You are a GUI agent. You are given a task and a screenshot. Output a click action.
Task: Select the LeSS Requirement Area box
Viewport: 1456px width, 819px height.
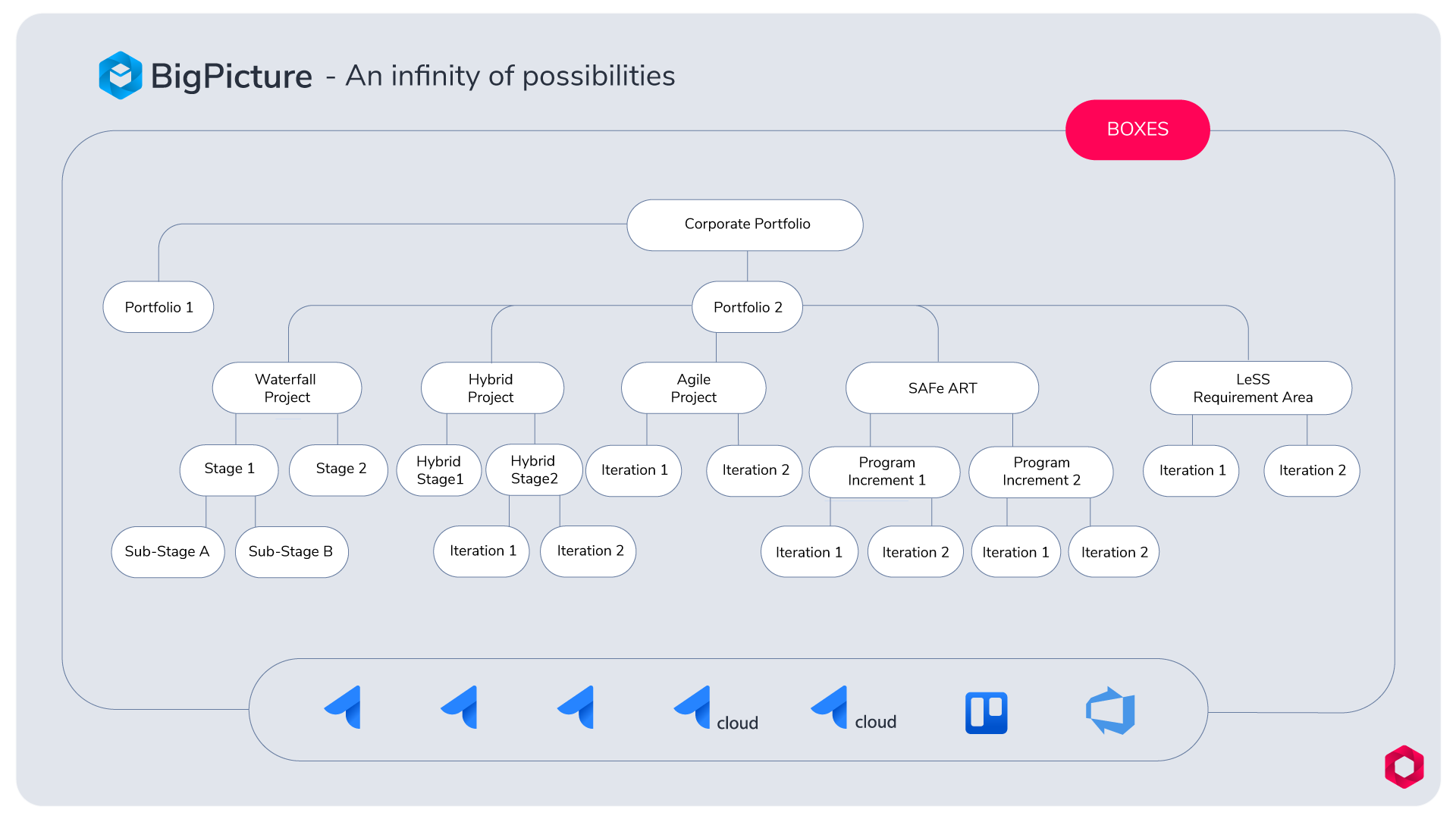click(x=1251, y=388)
